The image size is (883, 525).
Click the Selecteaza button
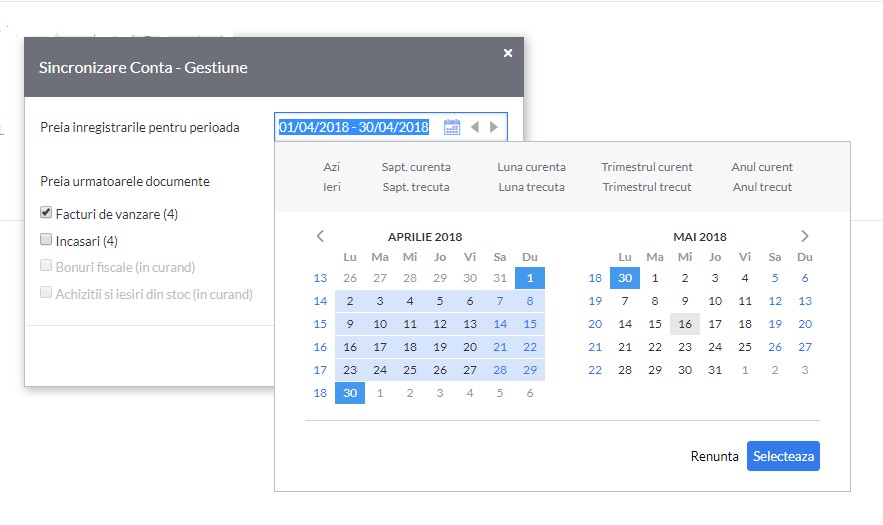[x=783, y=456]
